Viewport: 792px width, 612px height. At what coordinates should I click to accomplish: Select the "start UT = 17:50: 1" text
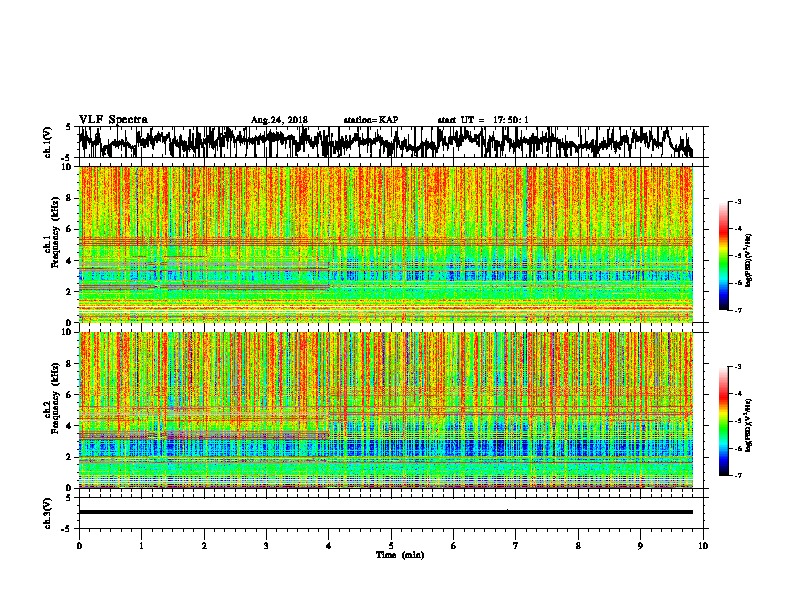(x=483, y=120)
